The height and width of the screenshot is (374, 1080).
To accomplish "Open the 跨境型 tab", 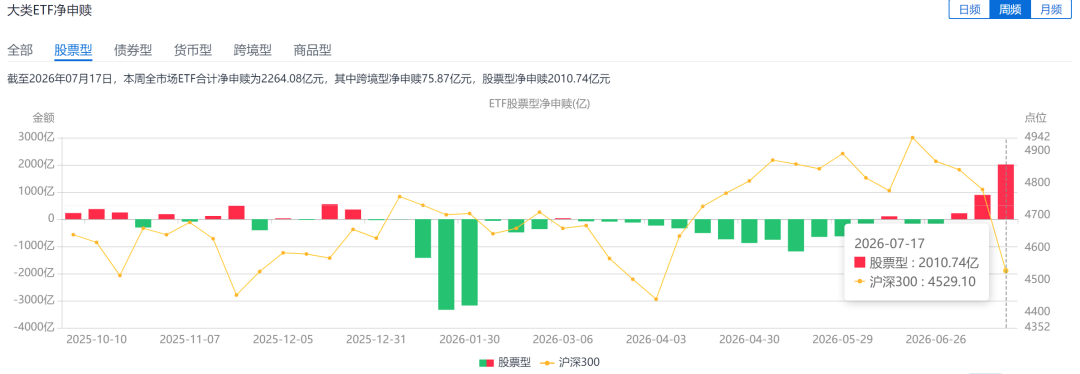I will [253, 50].
